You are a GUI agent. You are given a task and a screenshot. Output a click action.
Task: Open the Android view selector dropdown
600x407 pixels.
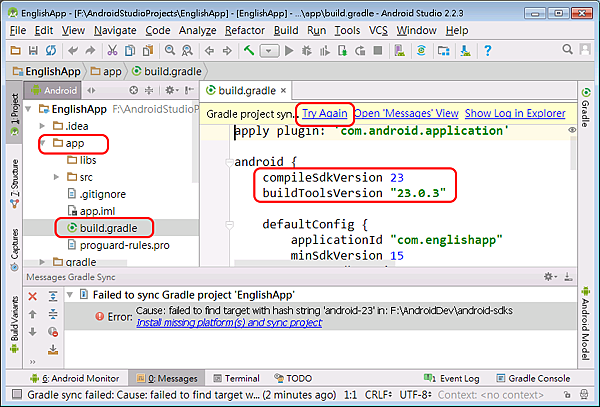point(91,90)
